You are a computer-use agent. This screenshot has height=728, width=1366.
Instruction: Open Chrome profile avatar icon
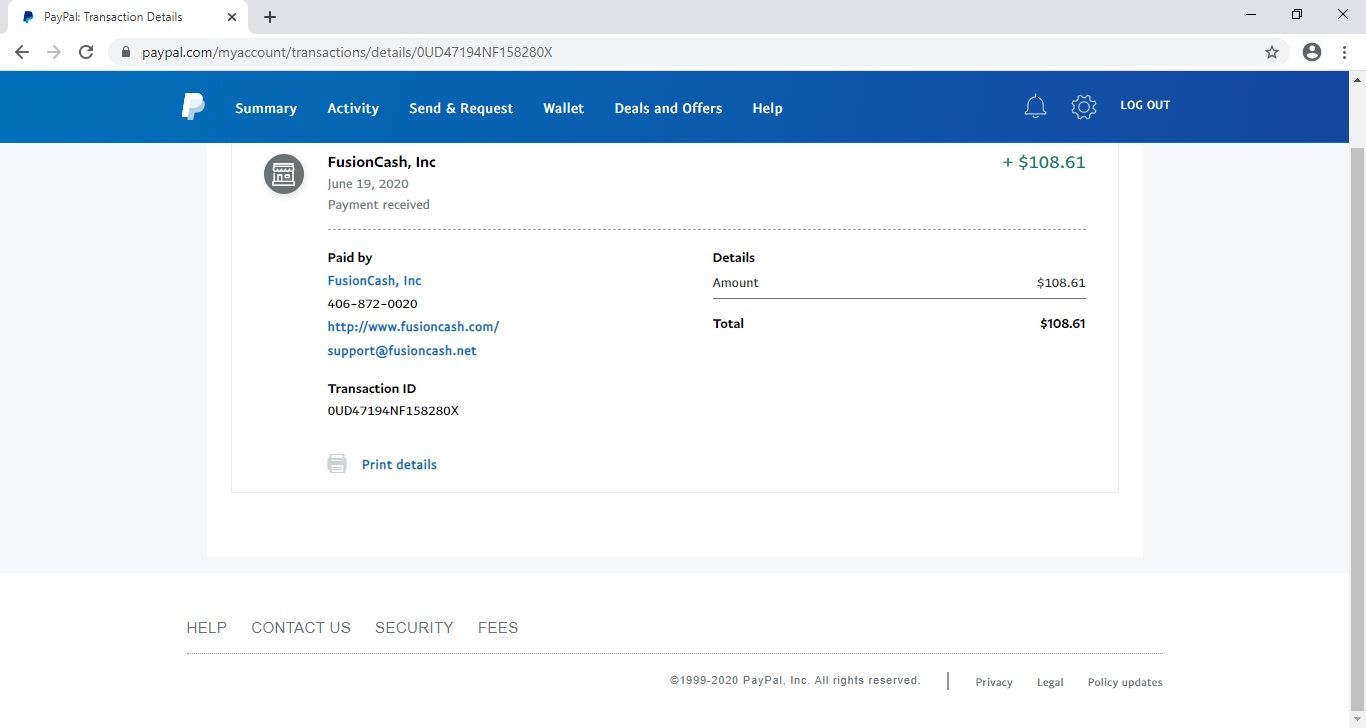(1312, 52)
